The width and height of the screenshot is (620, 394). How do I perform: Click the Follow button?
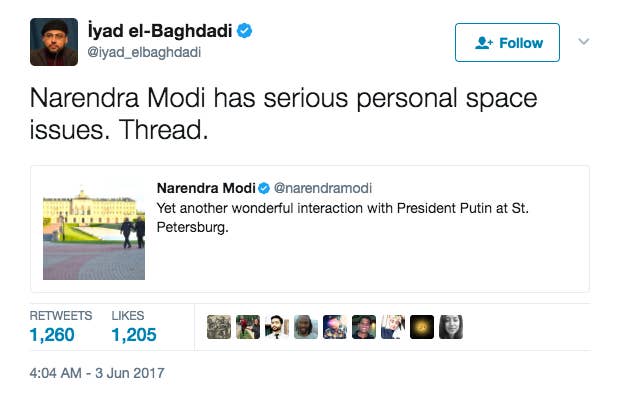[x=507, y=42]
